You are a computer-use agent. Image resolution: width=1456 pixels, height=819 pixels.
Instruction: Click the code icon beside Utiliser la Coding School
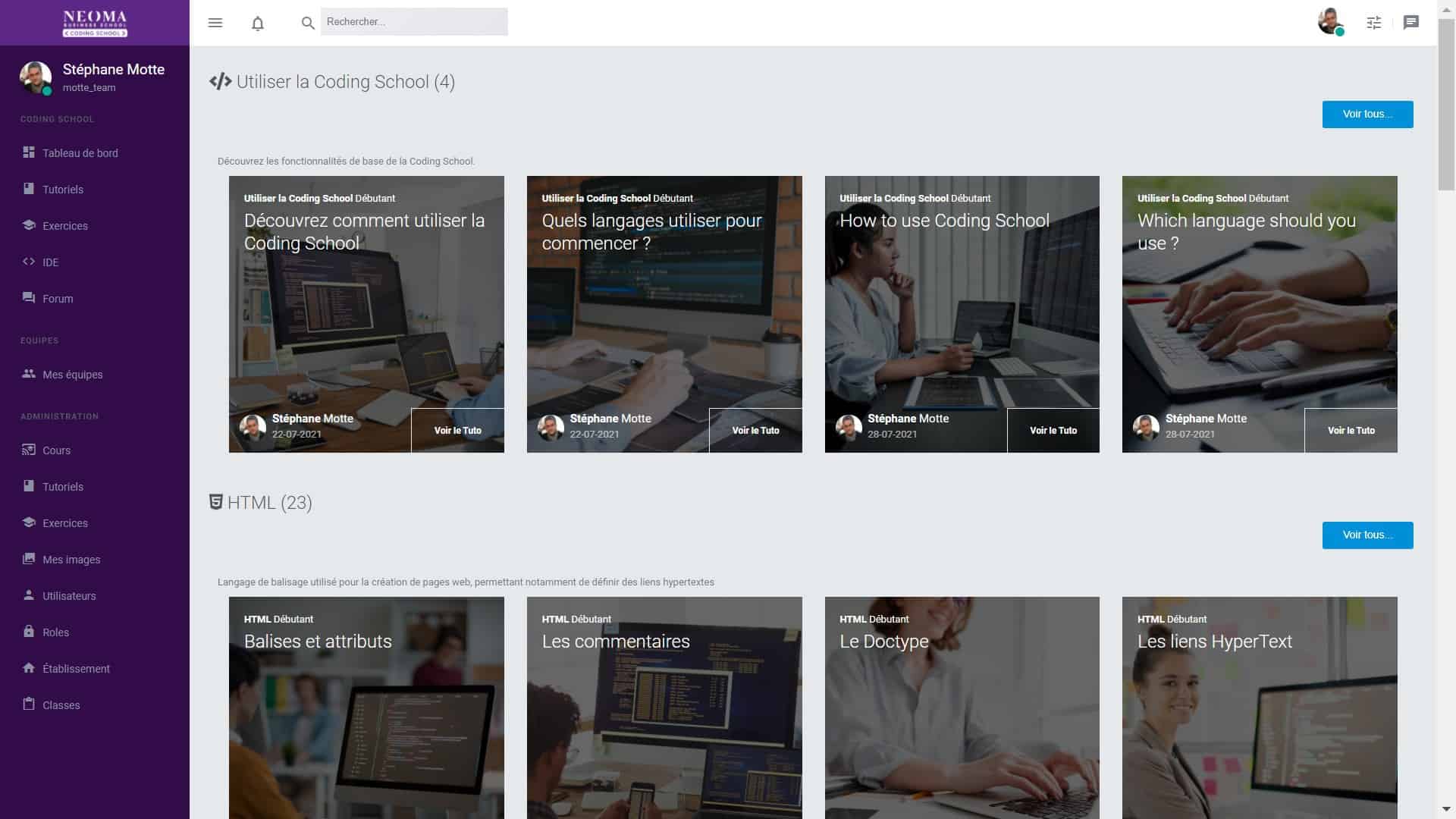click(221, 81)
